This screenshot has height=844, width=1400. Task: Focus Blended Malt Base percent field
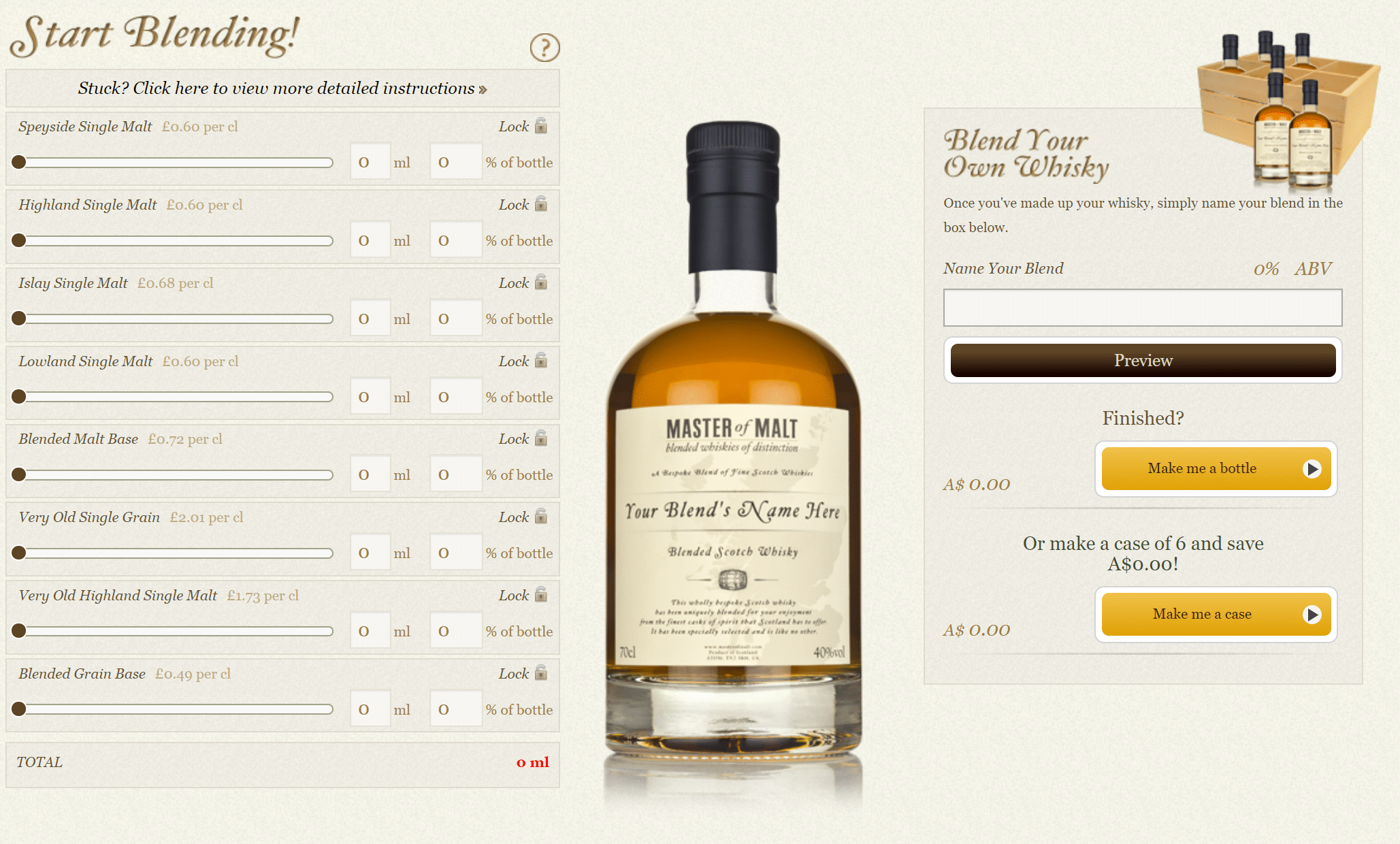pos(456,474)
